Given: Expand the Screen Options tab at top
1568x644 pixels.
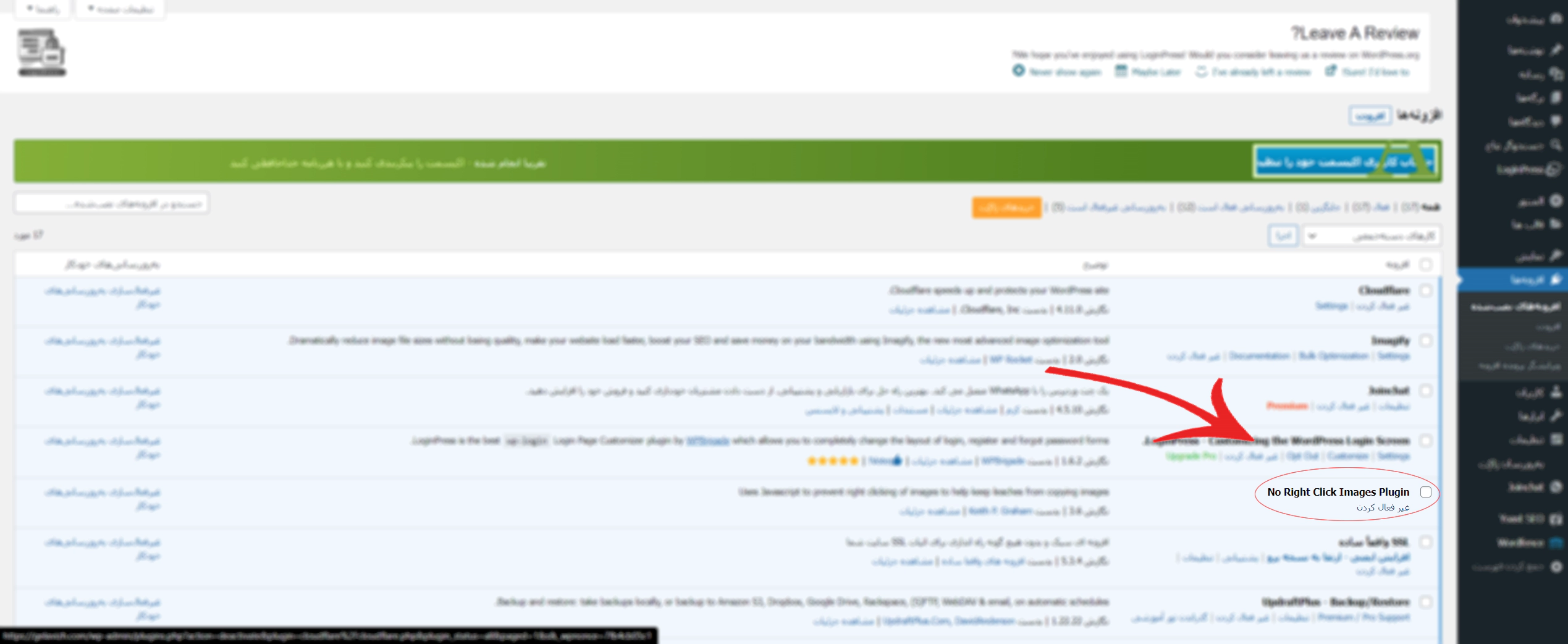Looking at the screenshot, I should 120,9.
